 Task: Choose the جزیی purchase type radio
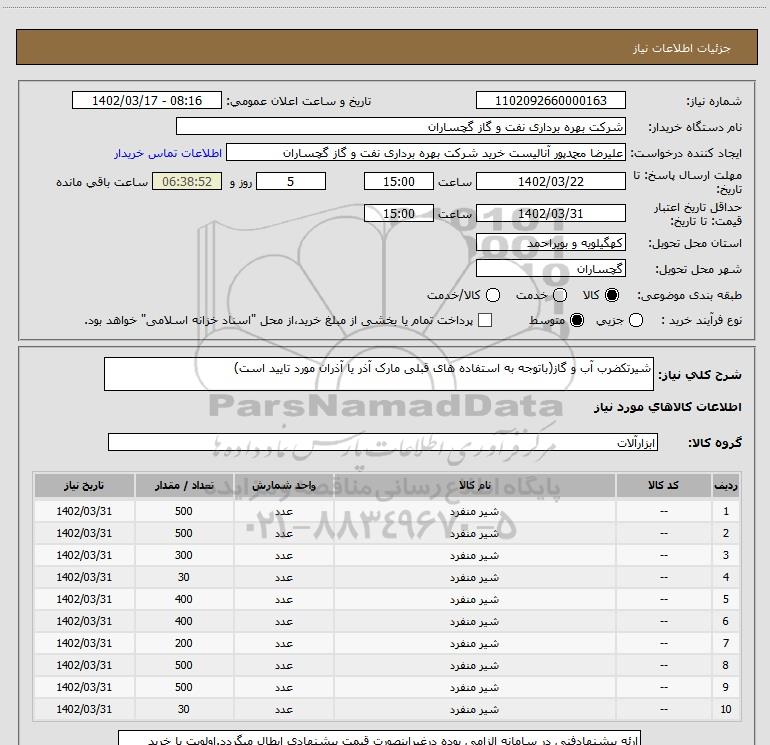tap(635, 320)
